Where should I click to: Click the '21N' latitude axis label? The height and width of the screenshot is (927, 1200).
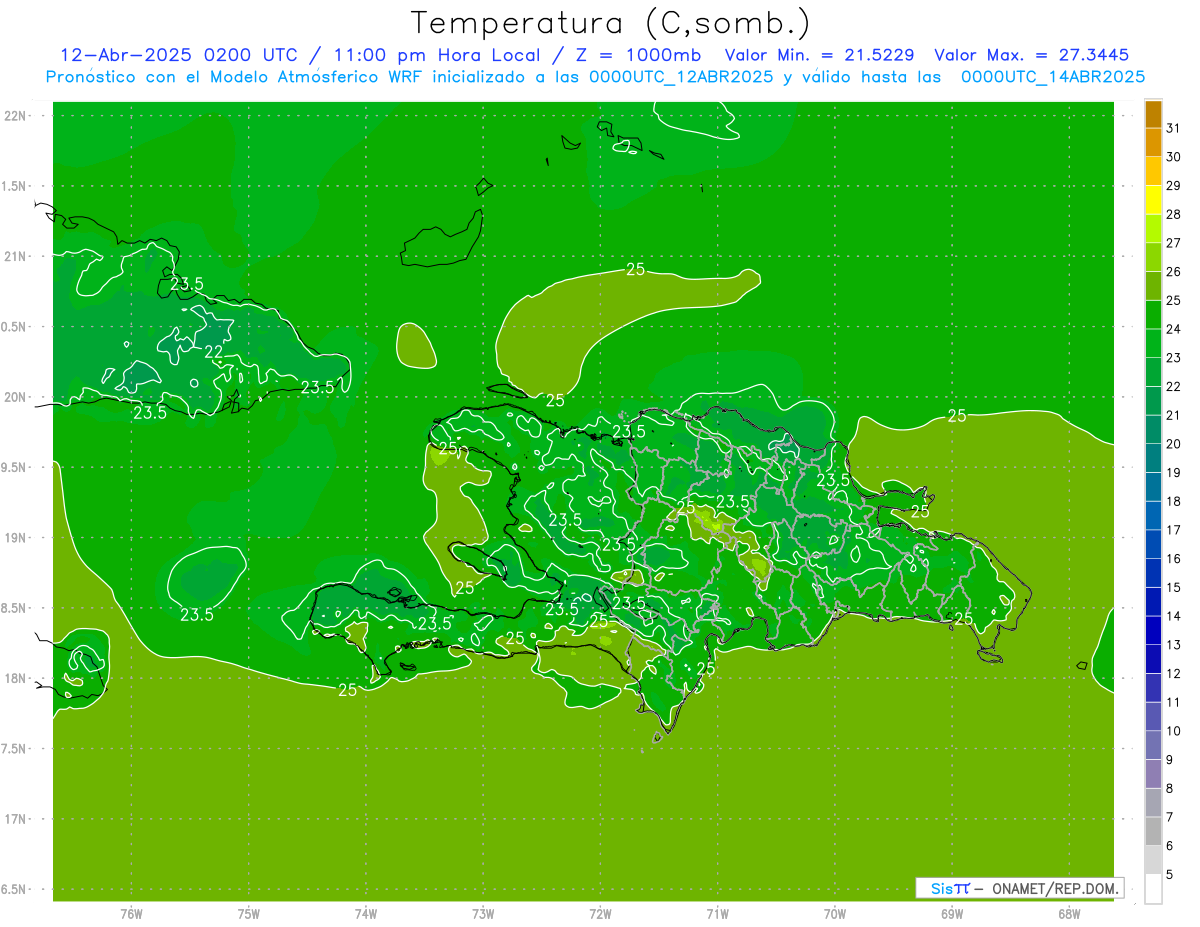pyautogui.click(x=17, y=256)
